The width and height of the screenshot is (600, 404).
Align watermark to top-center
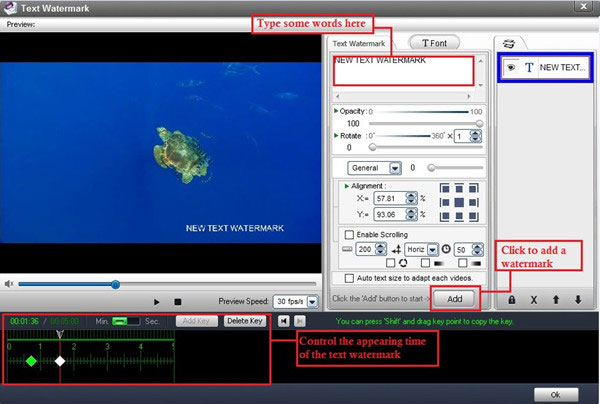pos(459,188)
